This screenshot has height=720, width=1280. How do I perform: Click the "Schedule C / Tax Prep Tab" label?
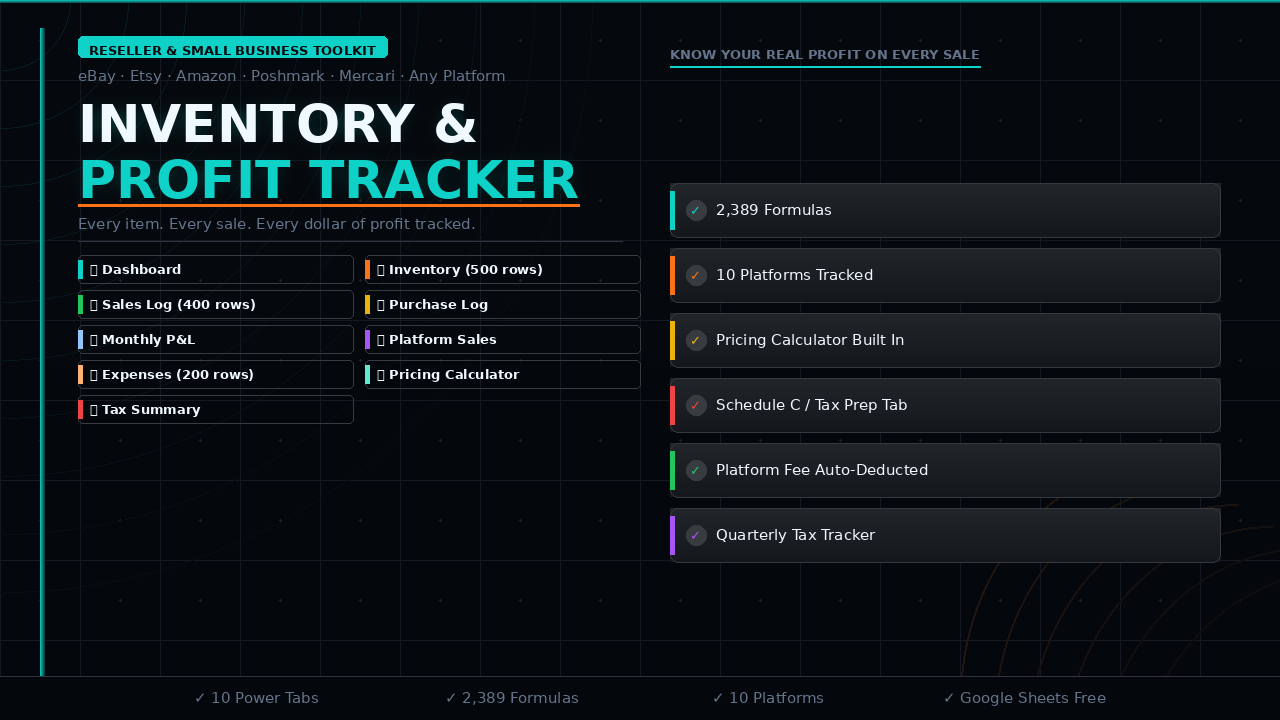pyautogui.click(x=812, y=405)
